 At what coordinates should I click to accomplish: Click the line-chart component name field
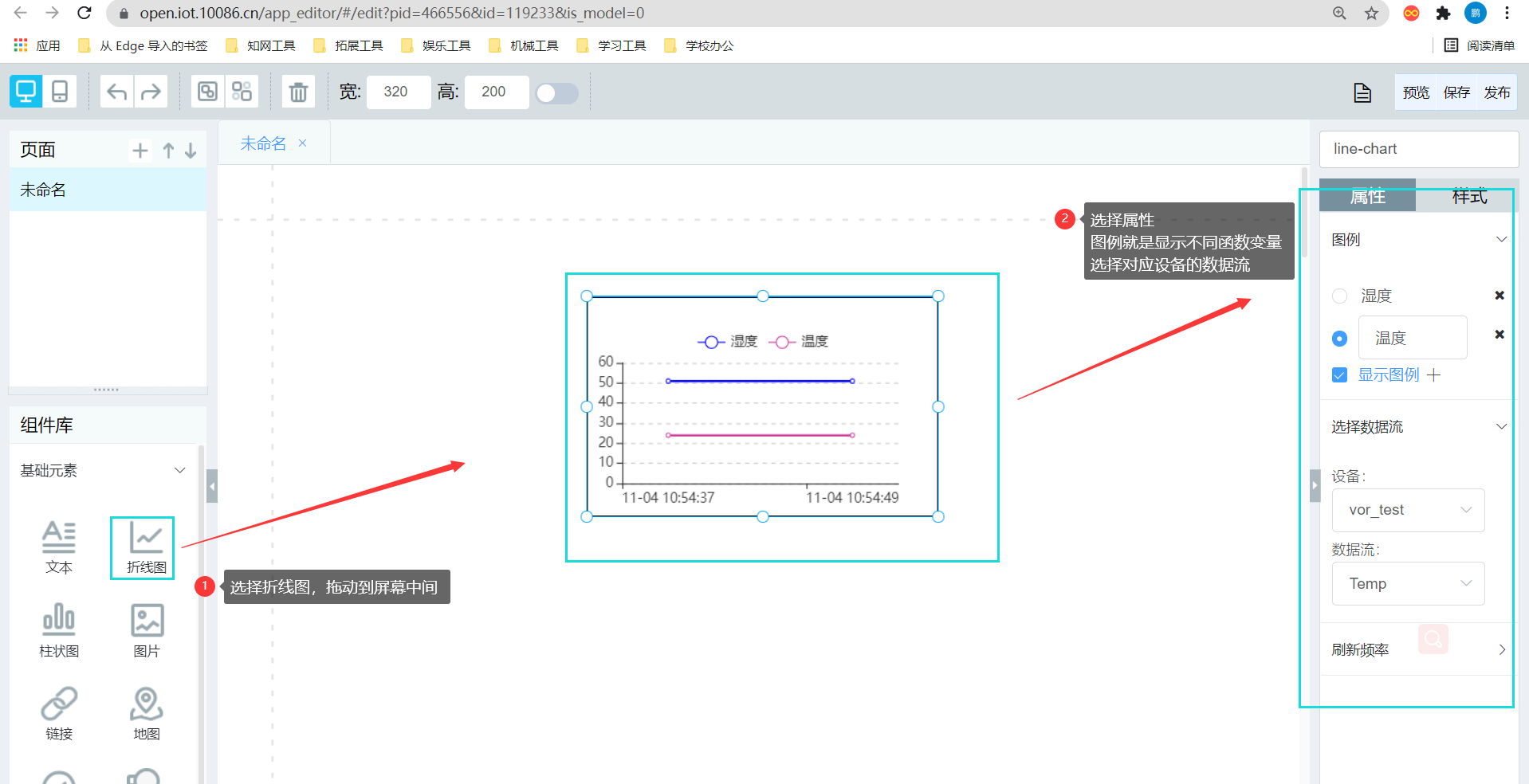pyautogui.click(x=1419, y=149)
